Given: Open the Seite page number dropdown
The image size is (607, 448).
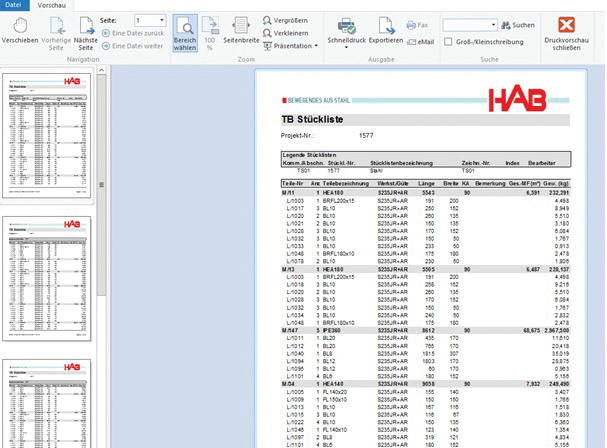Looking at the screenshot, I should click(162, 21).
